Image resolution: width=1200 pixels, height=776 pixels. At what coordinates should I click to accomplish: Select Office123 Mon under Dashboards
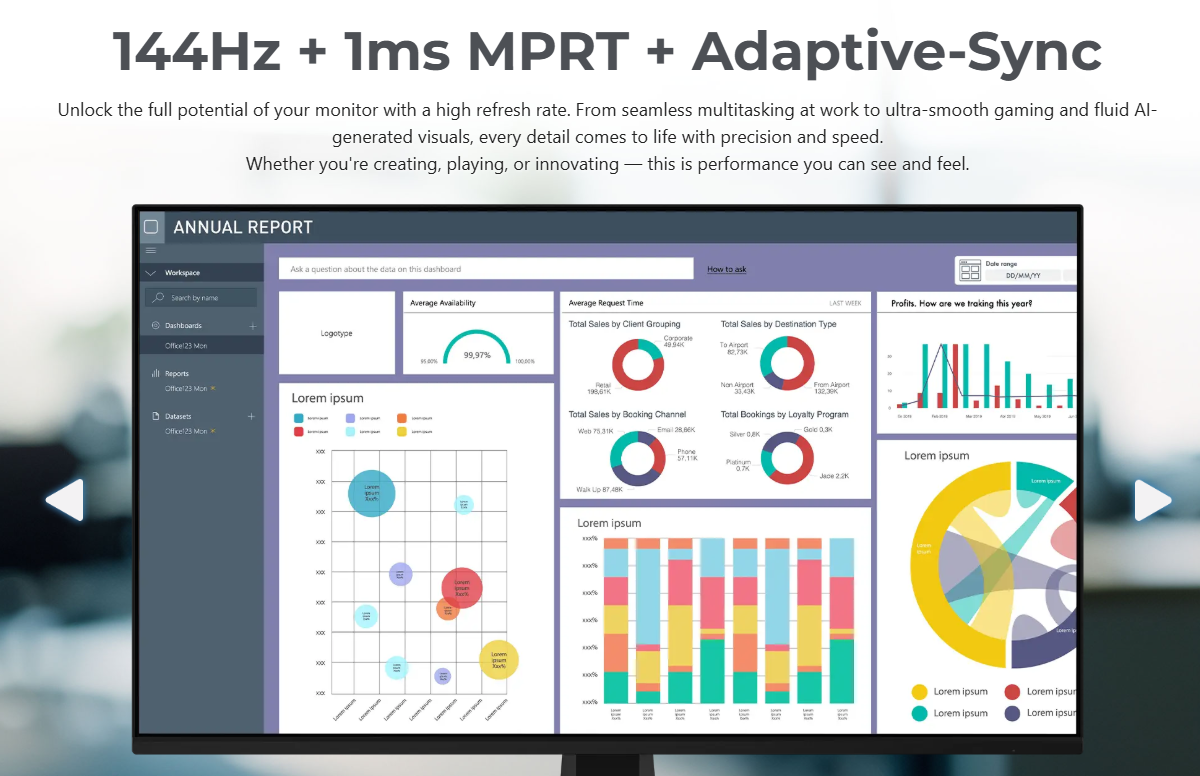[186, 346]
